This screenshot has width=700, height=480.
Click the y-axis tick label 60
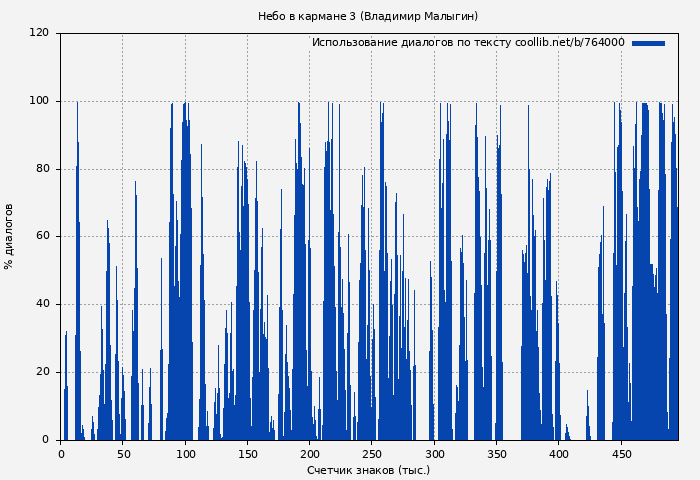click(42, 237)
